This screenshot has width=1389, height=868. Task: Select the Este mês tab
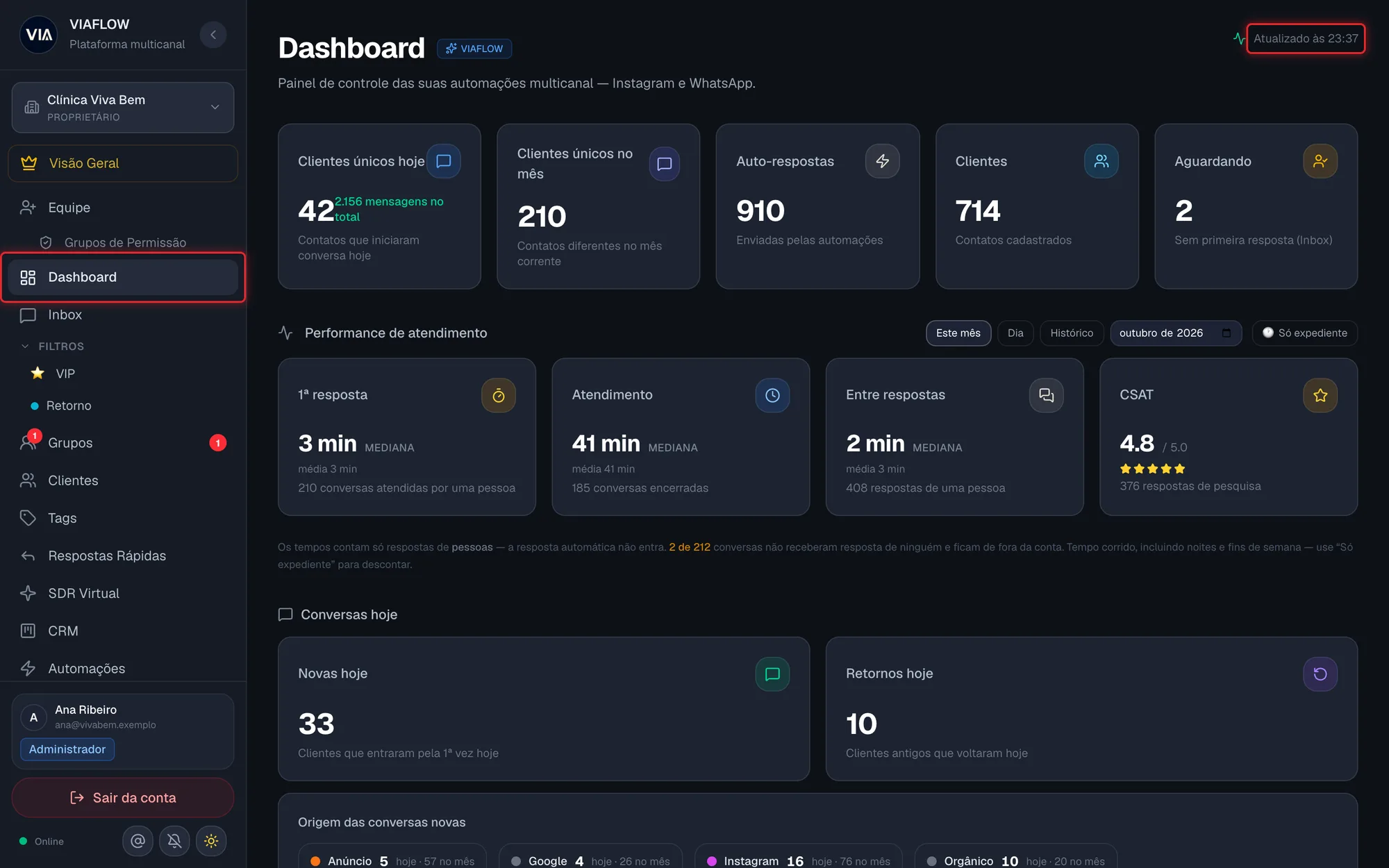(958, 333)
